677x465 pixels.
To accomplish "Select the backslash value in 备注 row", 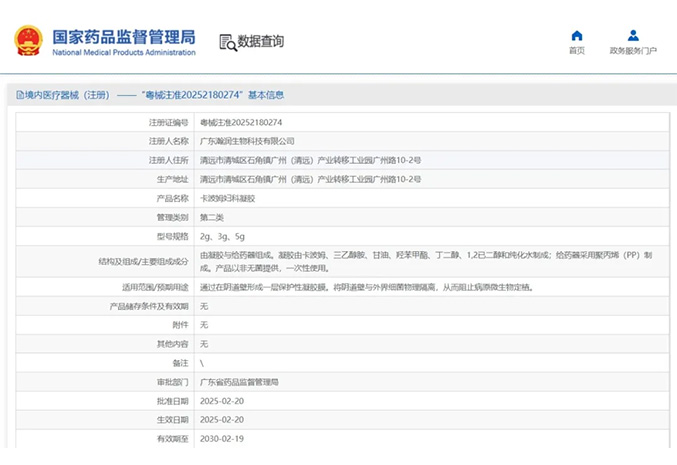I will pos(202,363).
